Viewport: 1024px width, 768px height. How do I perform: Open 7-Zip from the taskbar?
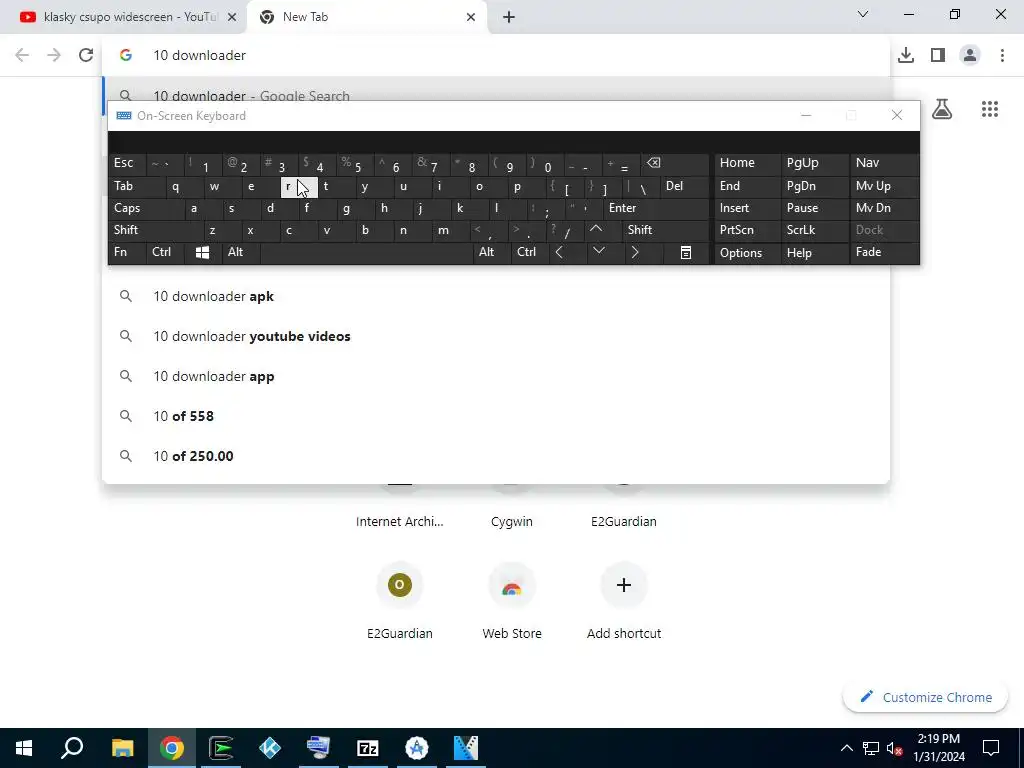(368, 748)
